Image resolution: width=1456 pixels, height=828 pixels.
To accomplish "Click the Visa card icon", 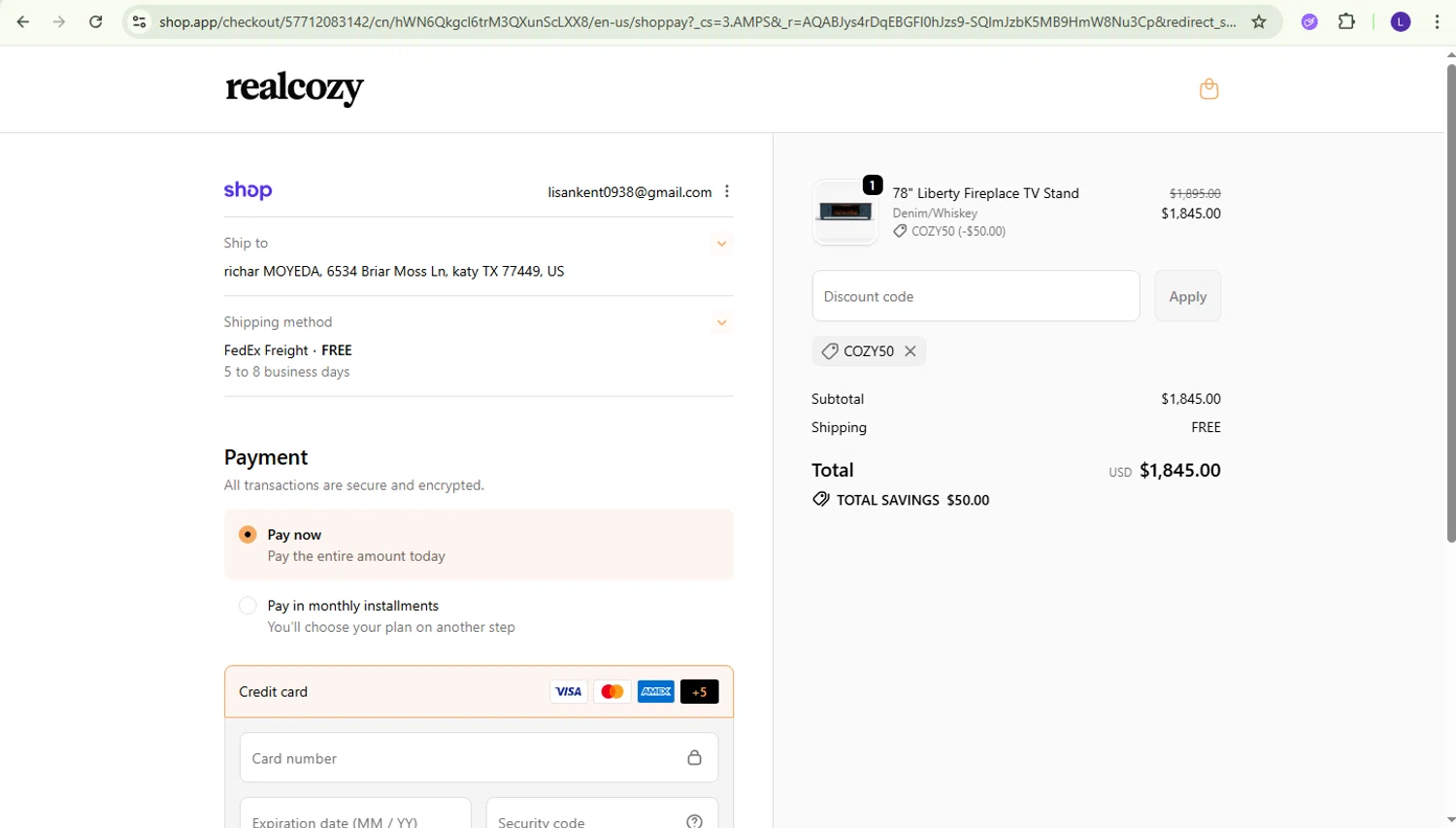I will tap(568, 691).
